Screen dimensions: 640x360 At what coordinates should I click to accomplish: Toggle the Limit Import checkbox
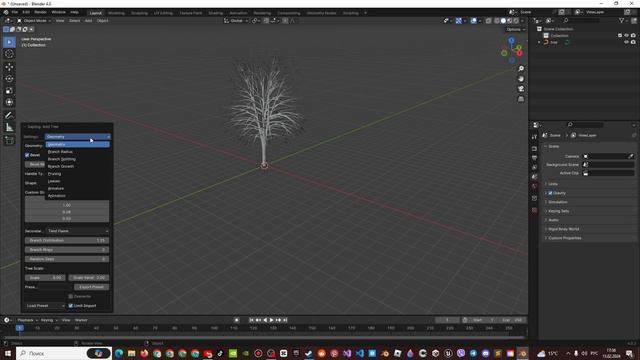71,306
